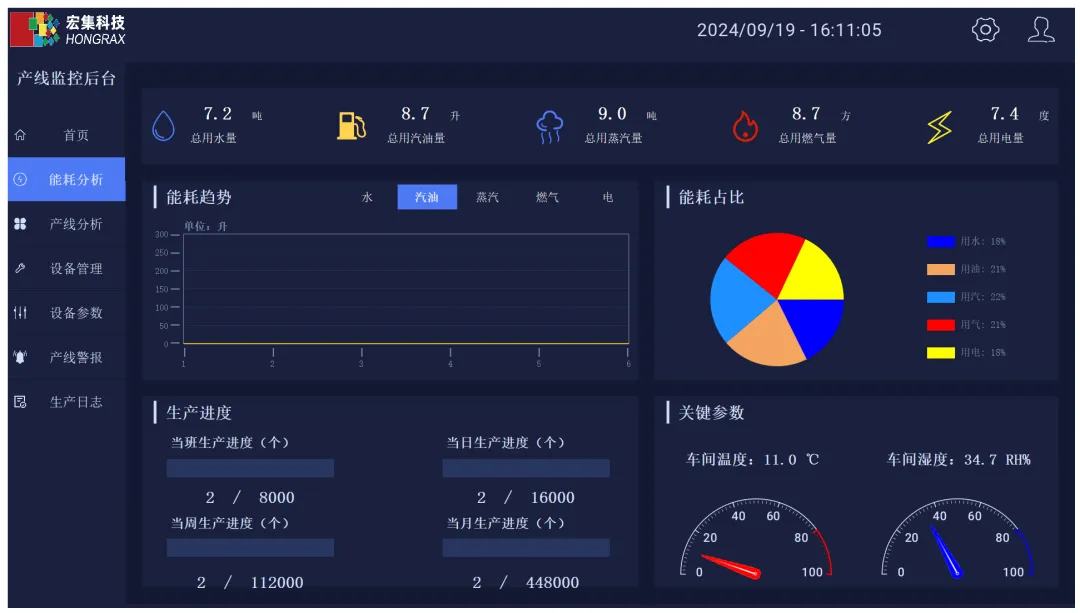
Task: Click the lightning-circle icon beside 能耗分析
Action: [x=21, y=179]
